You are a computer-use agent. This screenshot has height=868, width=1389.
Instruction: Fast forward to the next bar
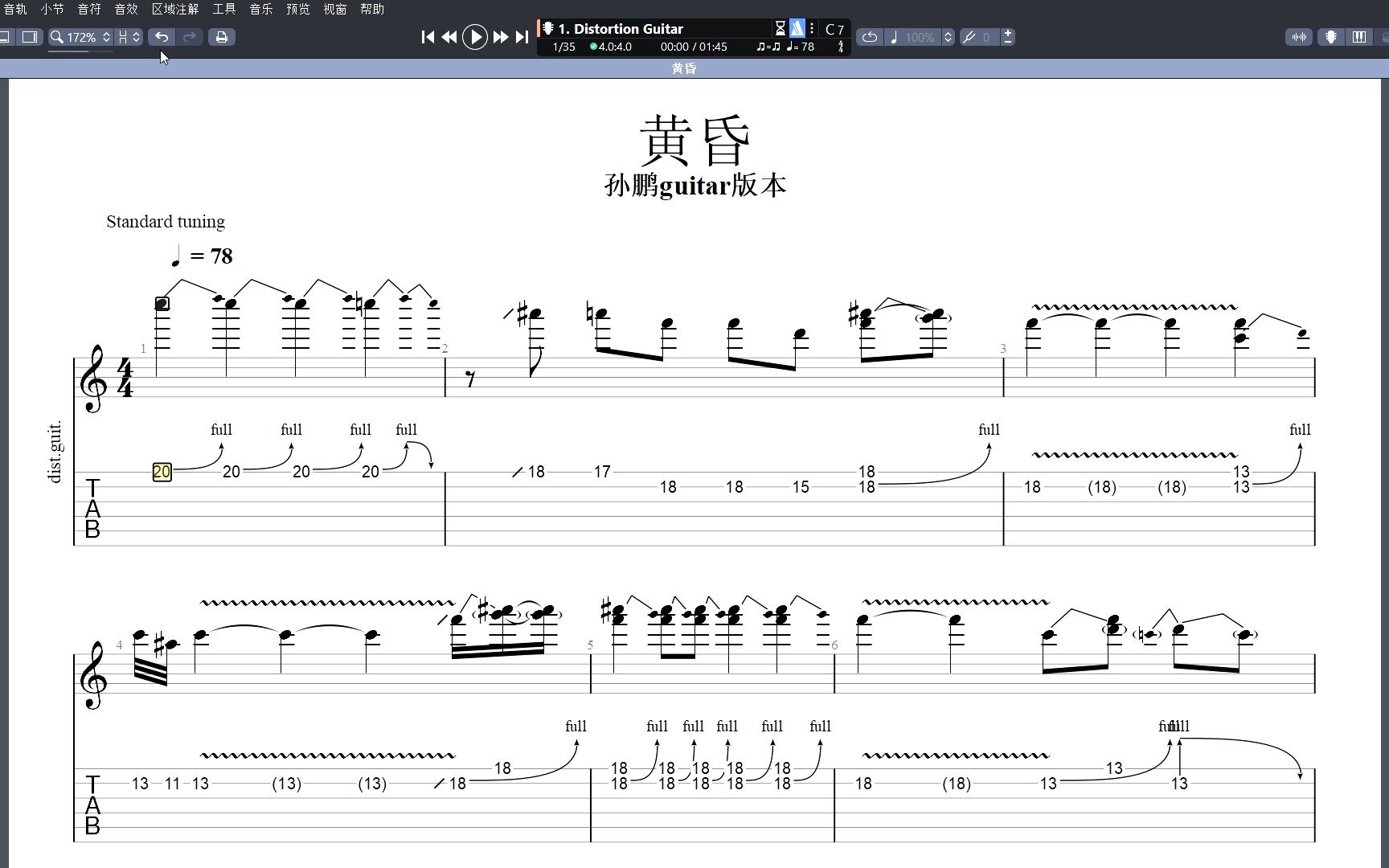500,37
